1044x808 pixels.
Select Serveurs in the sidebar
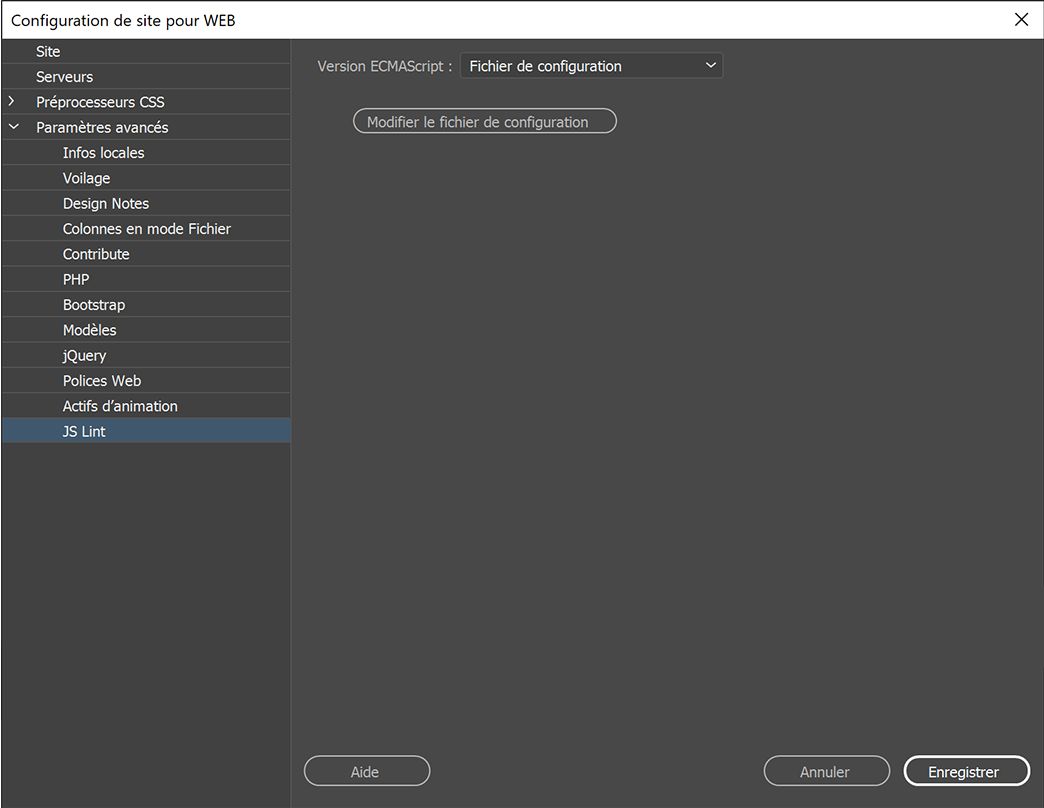click(x=63, y=75)
